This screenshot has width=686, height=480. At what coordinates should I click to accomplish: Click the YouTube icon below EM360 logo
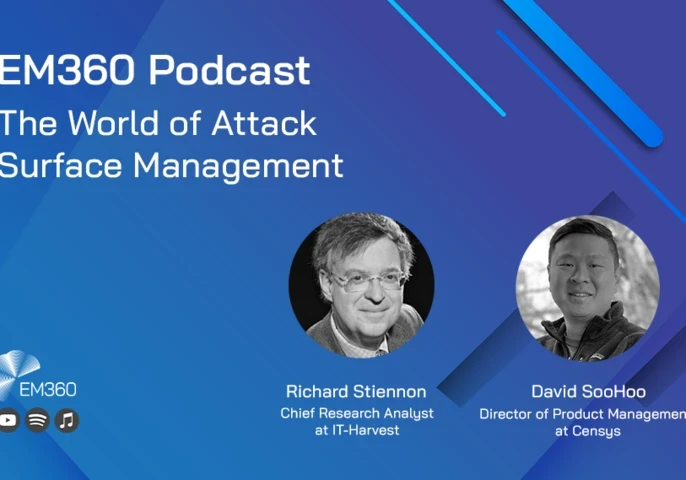(x=8, y=420)
